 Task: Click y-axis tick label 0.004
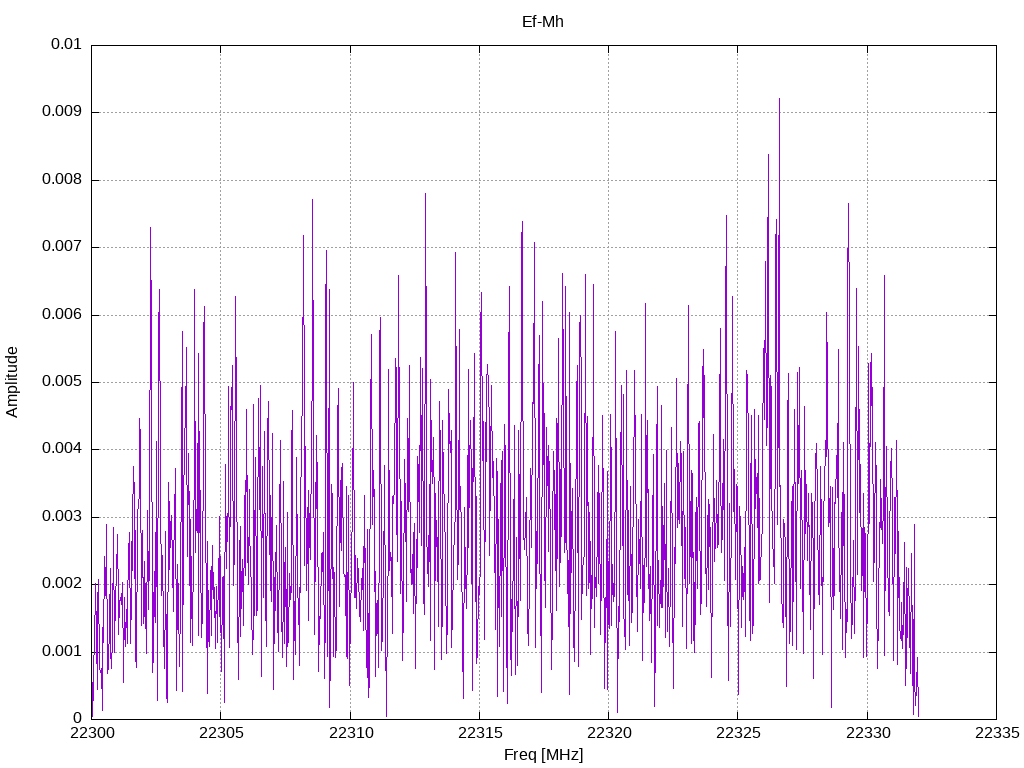(x=62, y=449)
